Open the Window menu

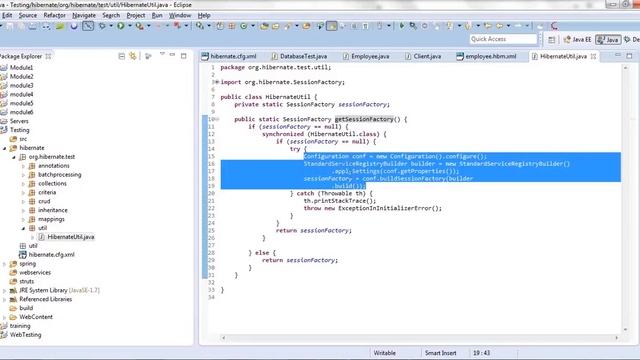(180, 15)
